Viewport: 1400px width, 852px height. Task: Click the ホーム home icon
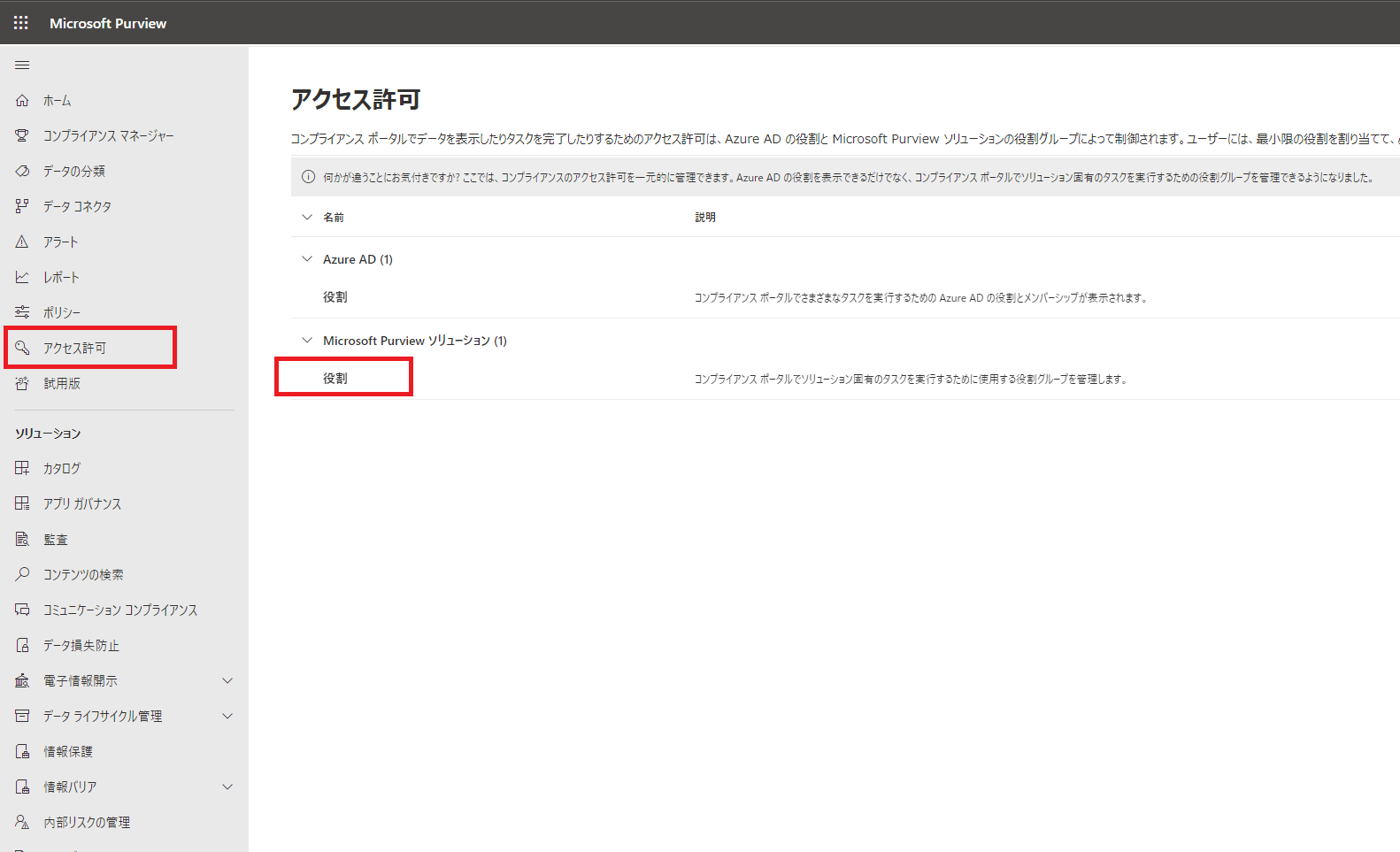pos(22,101)
